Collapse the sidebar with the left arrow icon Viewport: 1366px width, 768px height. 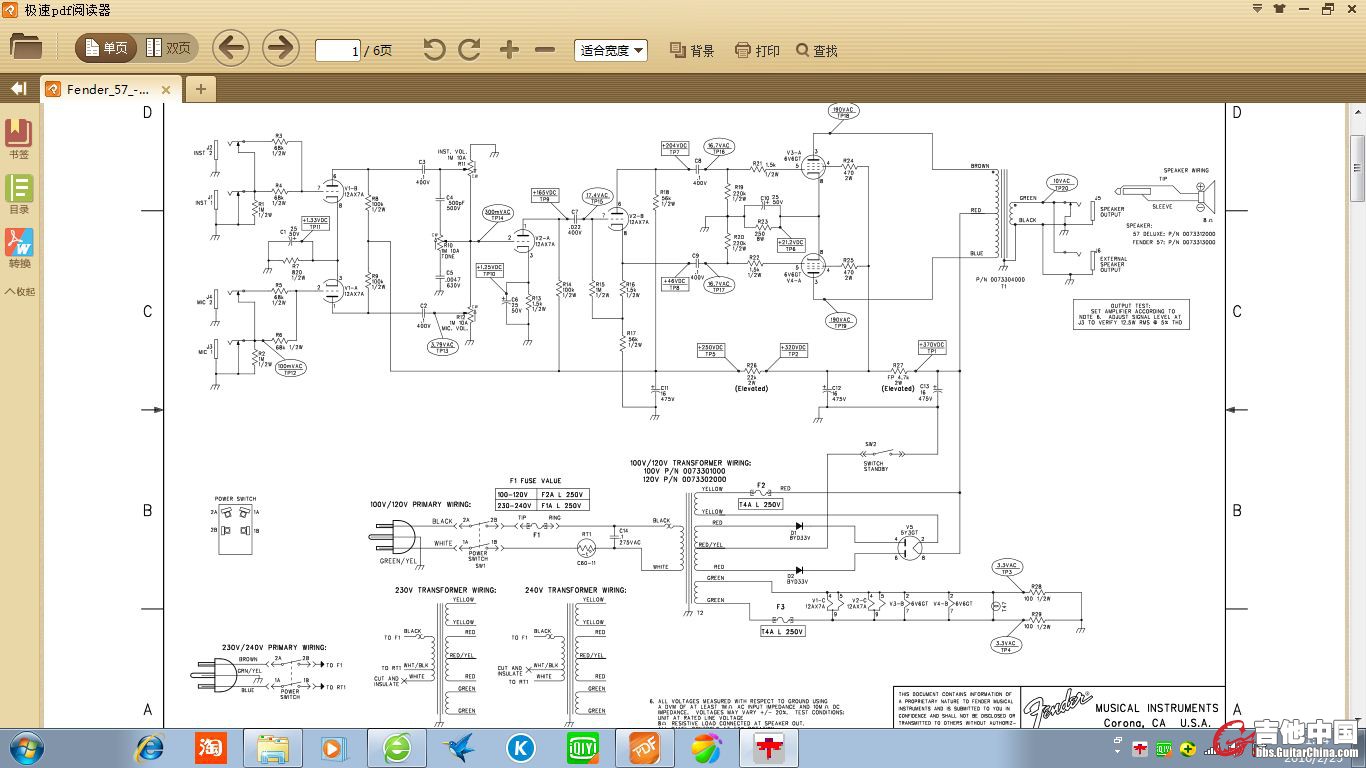[18, 89]
